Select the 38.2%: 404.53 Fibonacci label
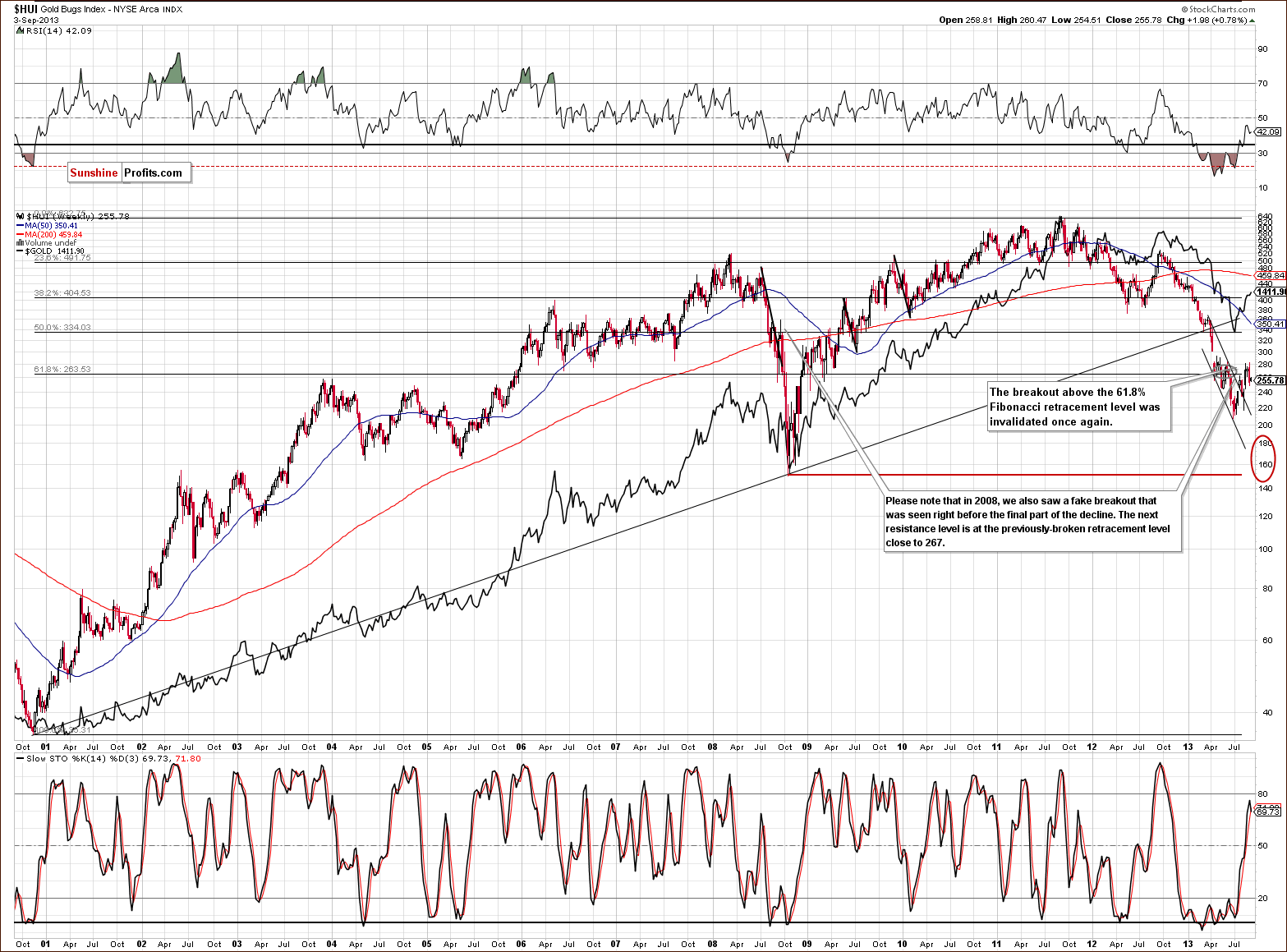The image size is (1287, 952). click(x=62, y=292)
